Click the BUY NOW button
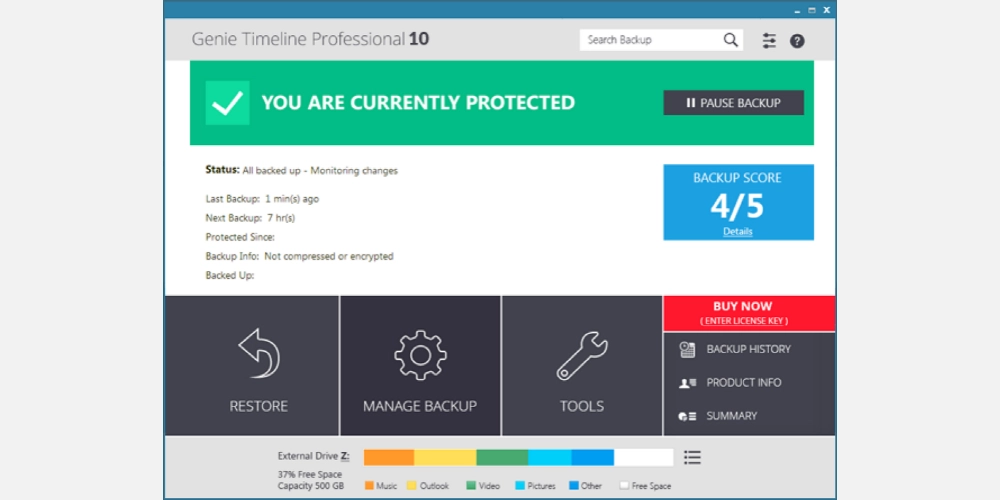The width and height of the screenshot is (1000, 500). click(x=749, y=313)
